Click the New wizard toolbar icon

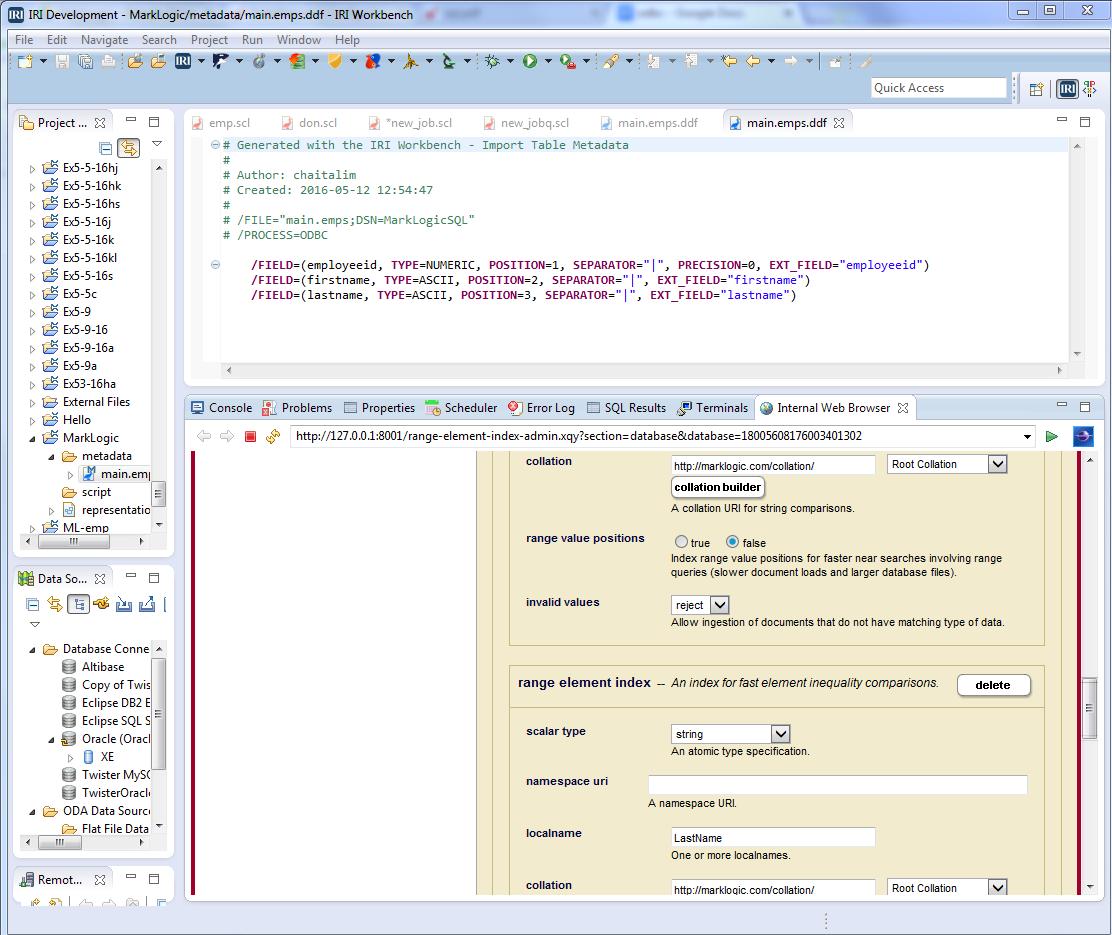26,62
